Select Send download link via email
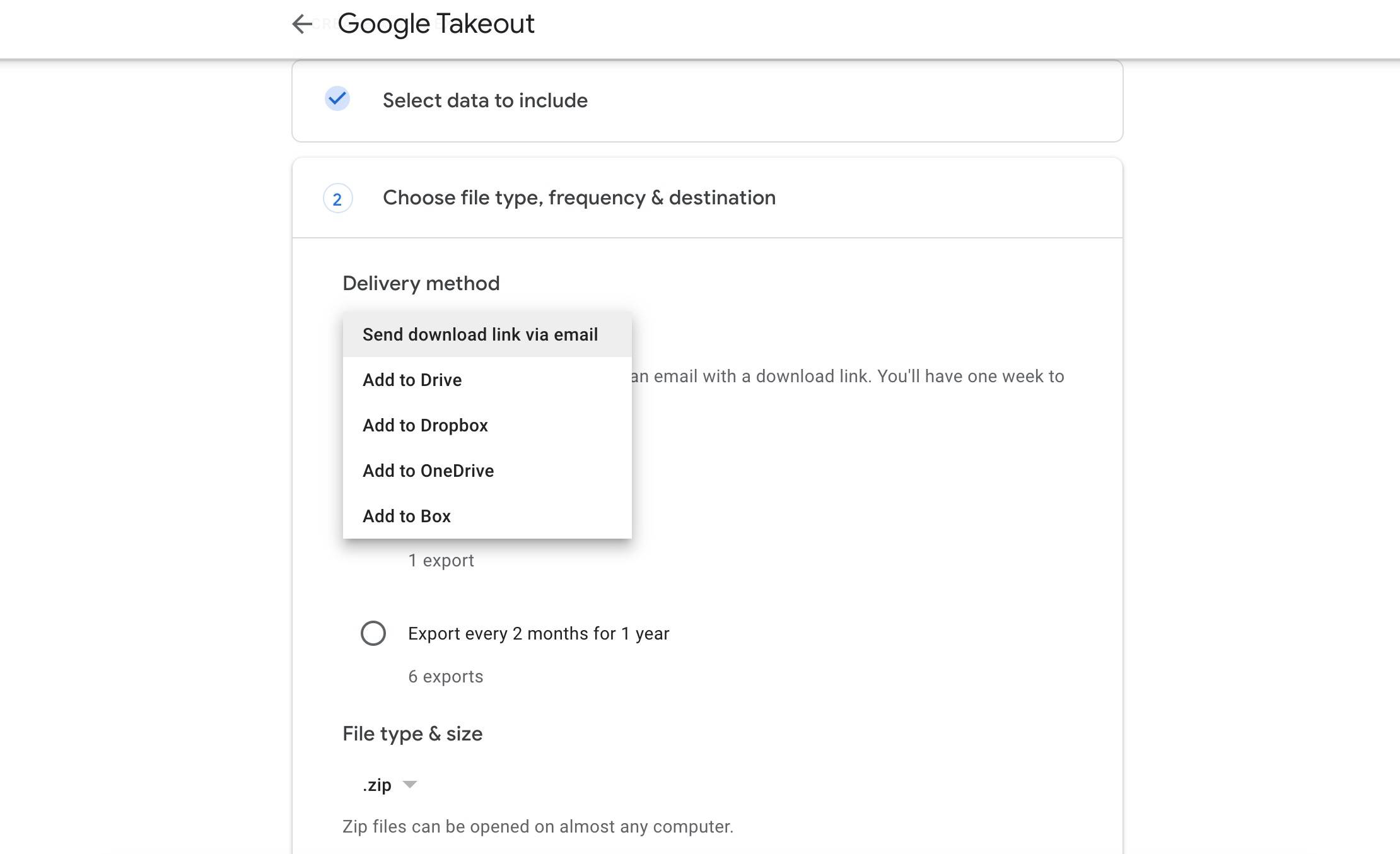 tap(487, 334)
